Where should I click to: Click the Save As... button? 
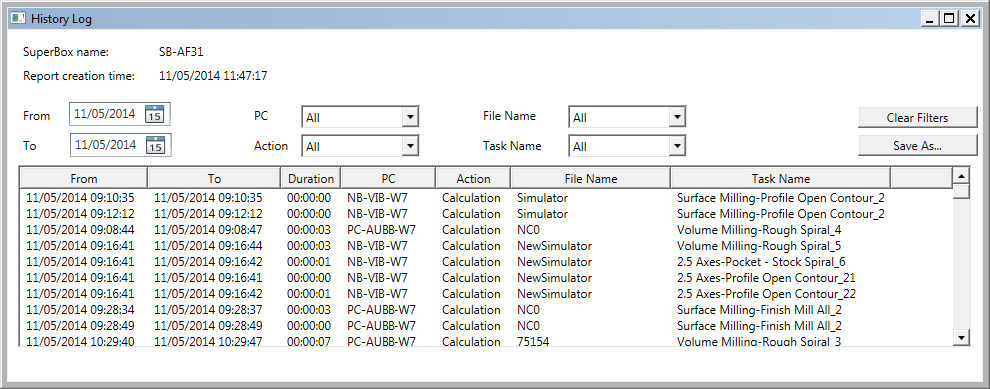917,145
